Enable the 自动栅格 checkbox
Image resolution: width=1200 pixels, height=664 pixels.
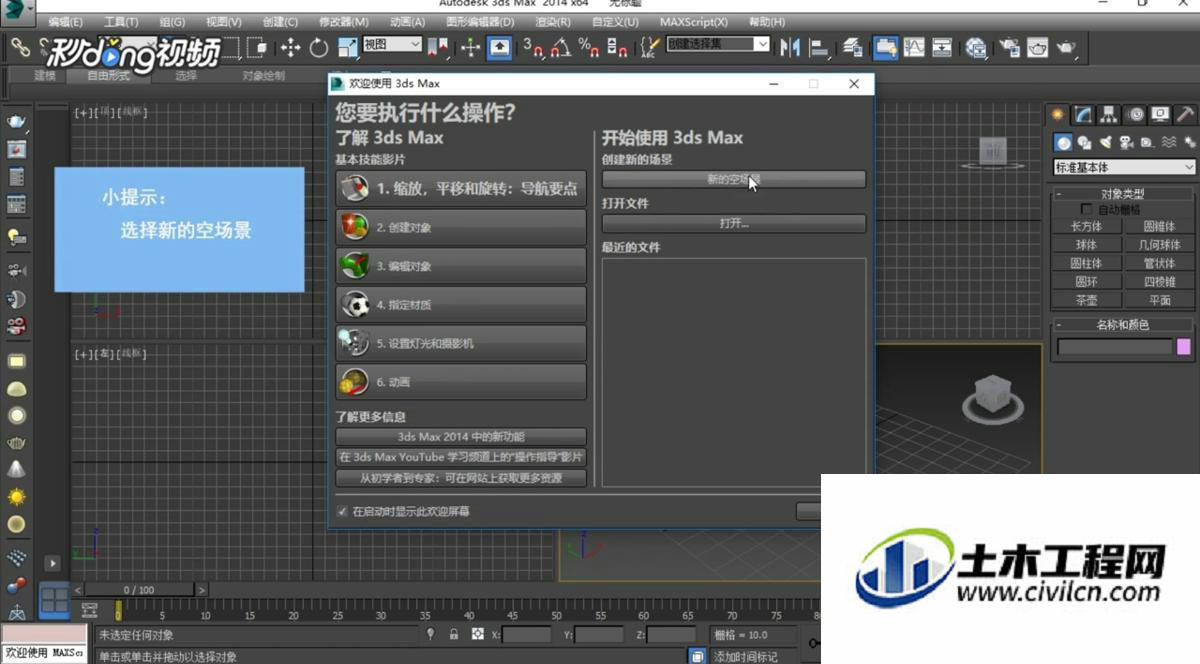1087,210
